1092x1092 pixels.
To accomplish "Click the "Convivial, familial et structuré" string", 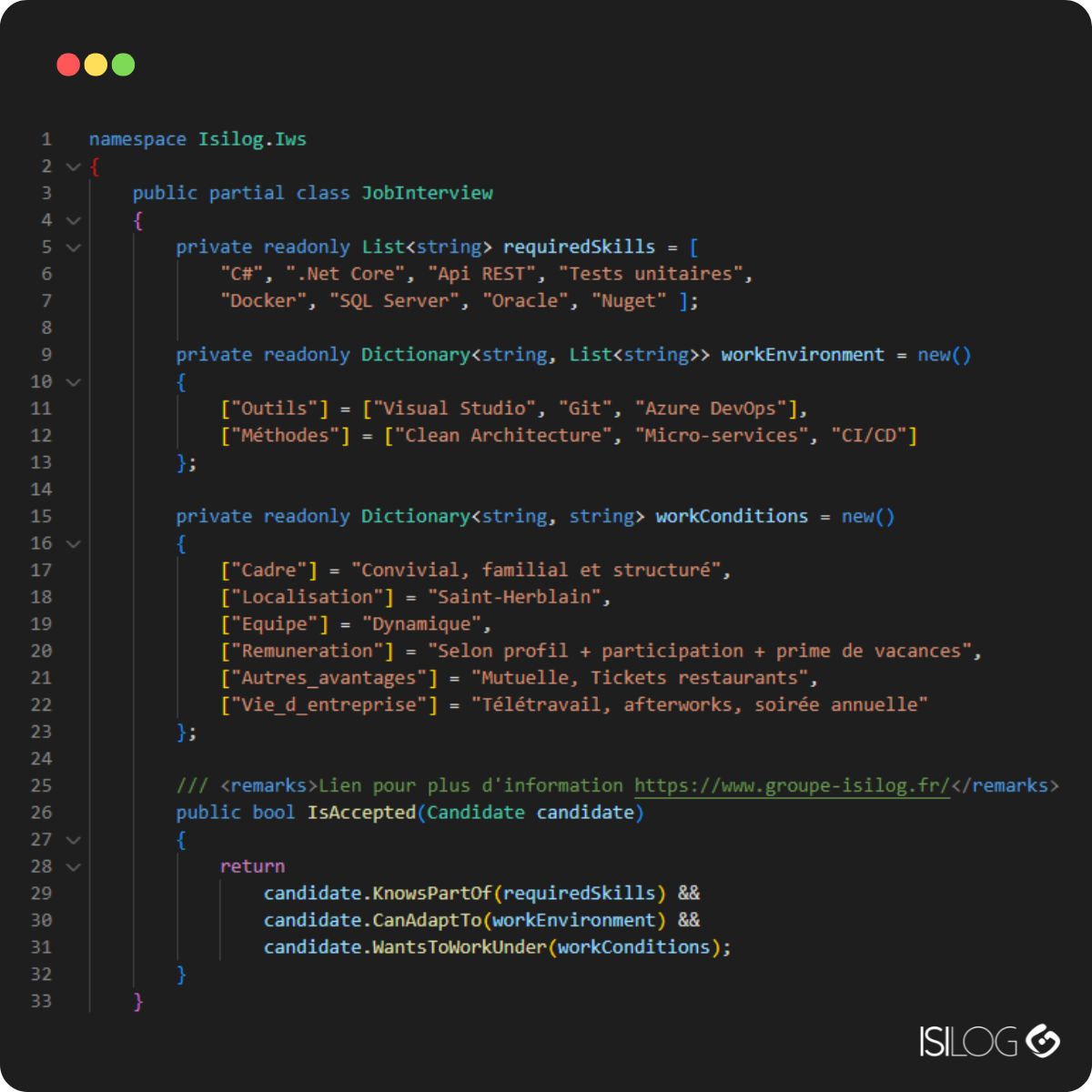I will [x=537, y=570].
